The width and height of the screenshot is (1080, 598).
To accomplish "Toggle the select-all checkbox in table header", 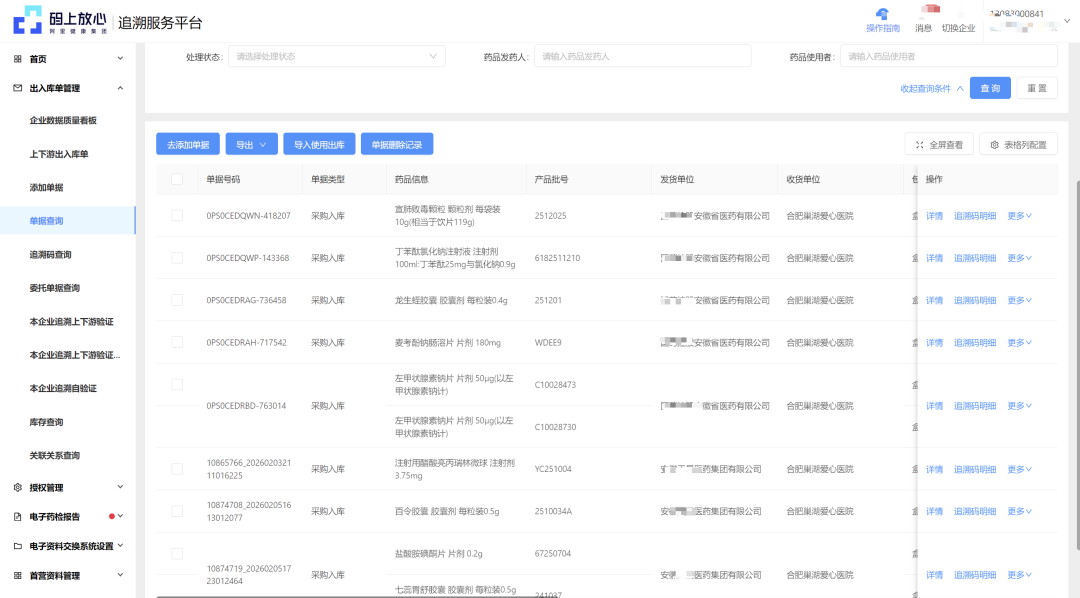I will pyautogui.click(x=177, y=180).
